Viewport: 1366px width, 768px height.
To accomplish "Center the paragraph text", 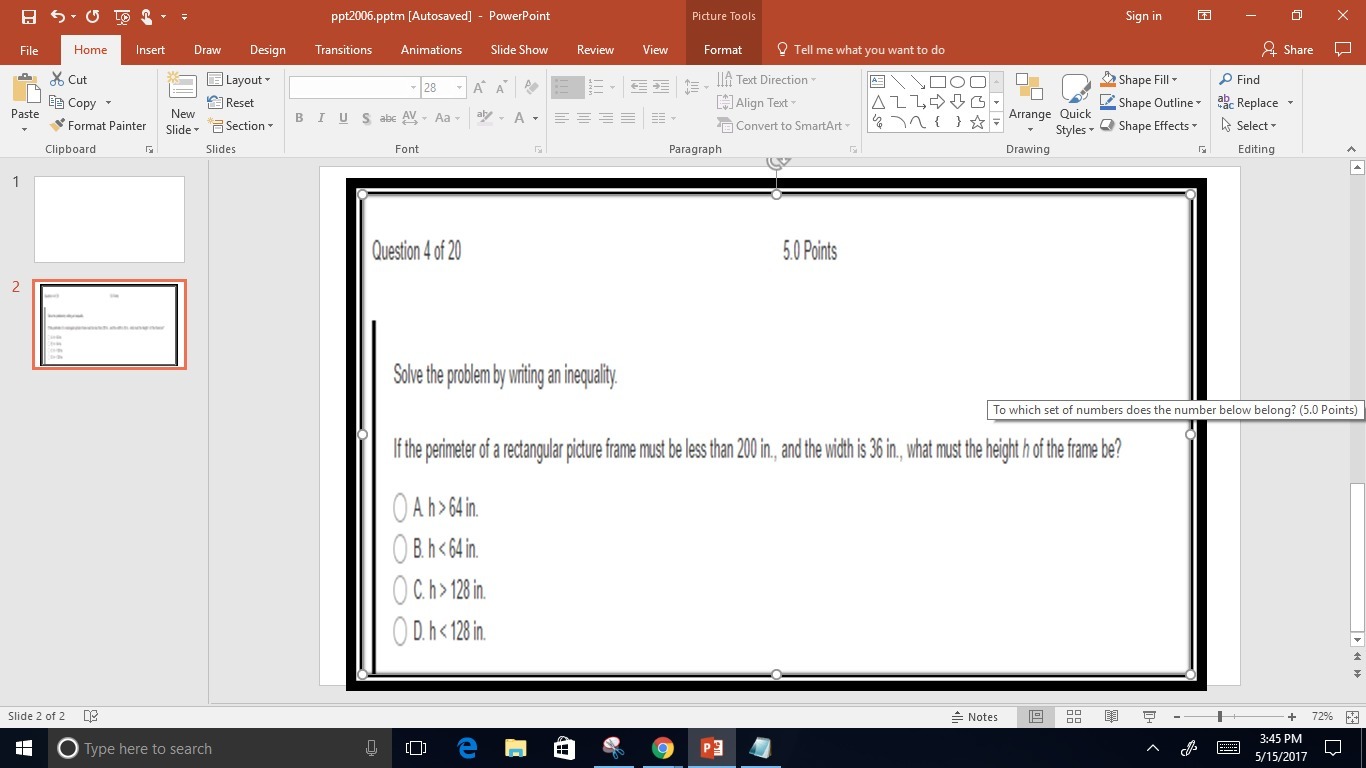I will click(x=584, y=118).
